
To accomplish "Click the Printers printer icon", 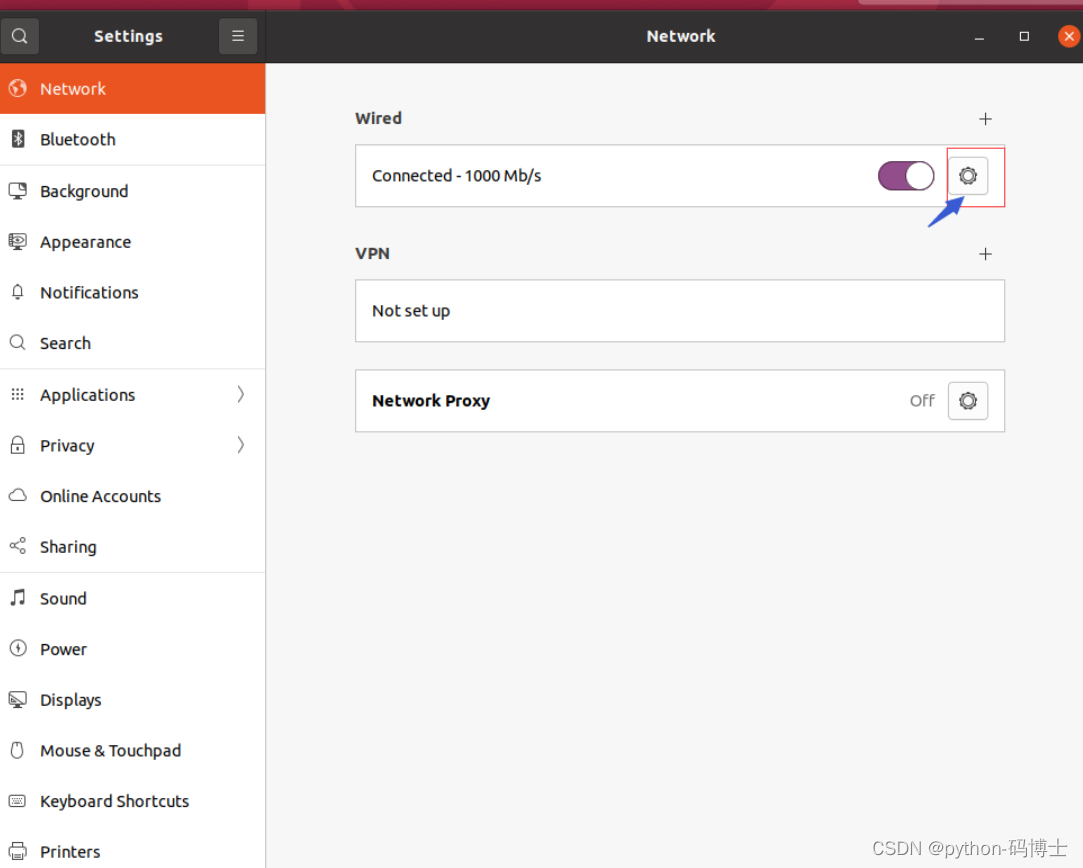I will pyautogui.click(x=18, y=851).
